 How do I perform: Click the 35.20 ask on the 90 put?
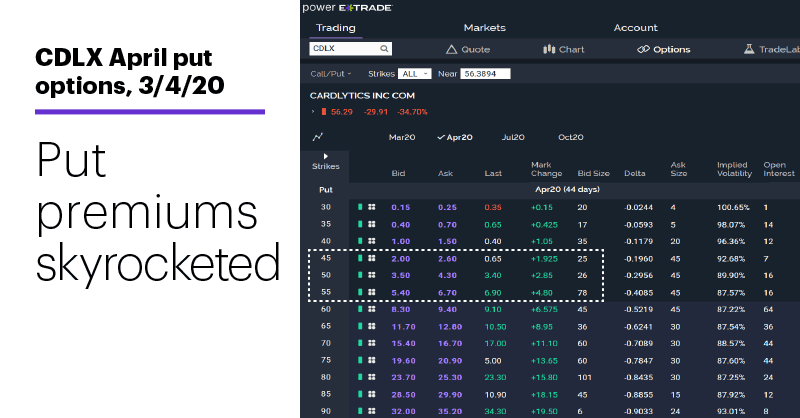coord(449,411)
